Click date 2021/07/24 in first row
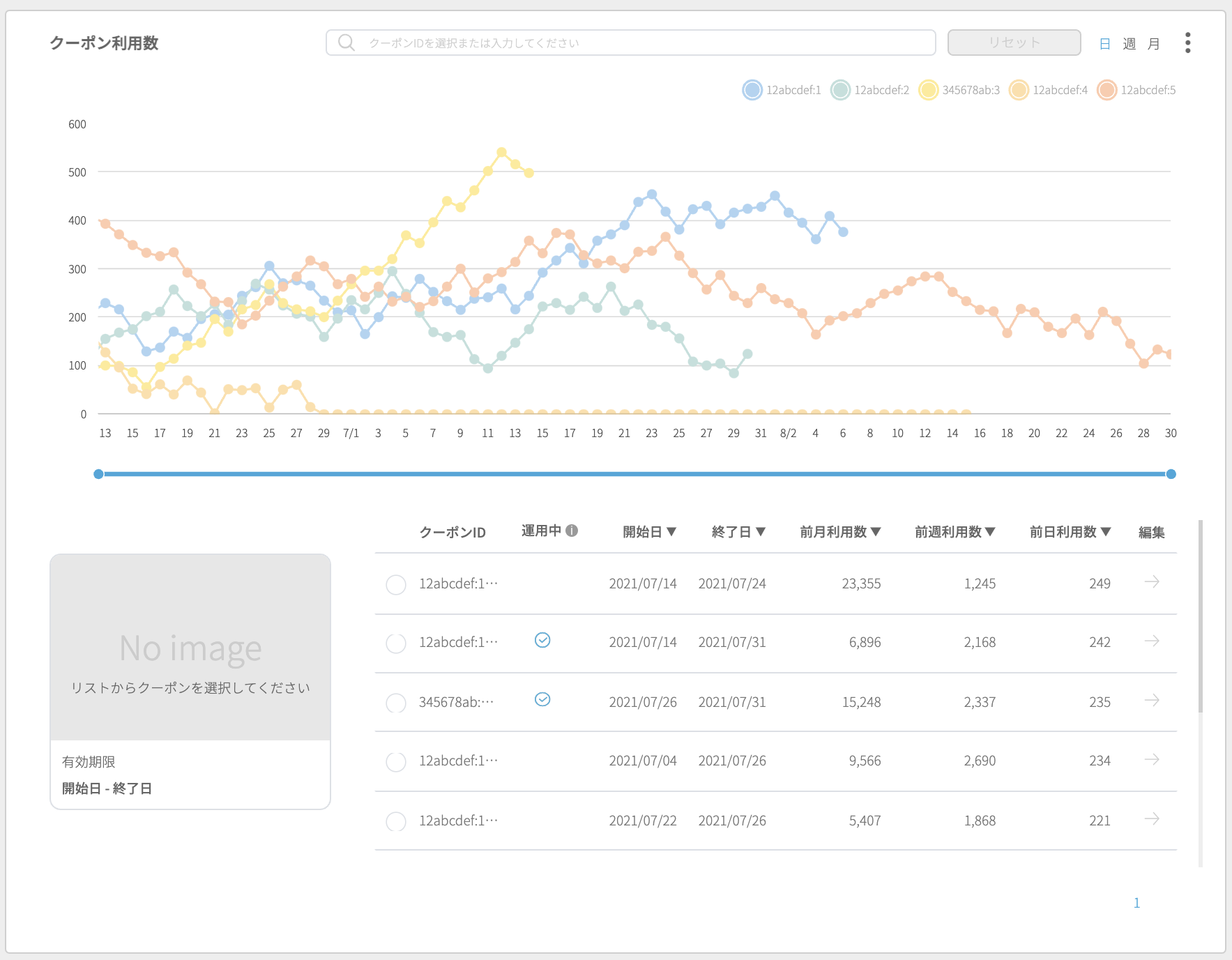 click(732, 584)
